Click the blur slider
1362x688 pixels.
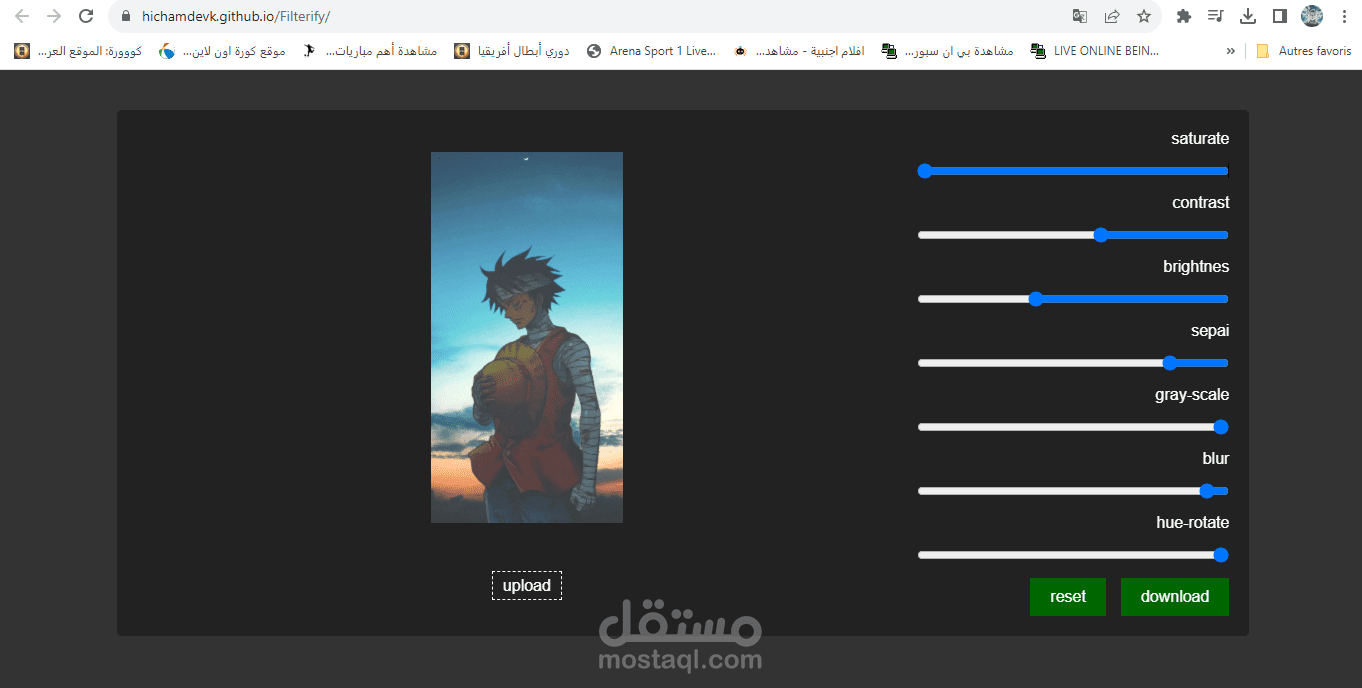(1073, 491)
